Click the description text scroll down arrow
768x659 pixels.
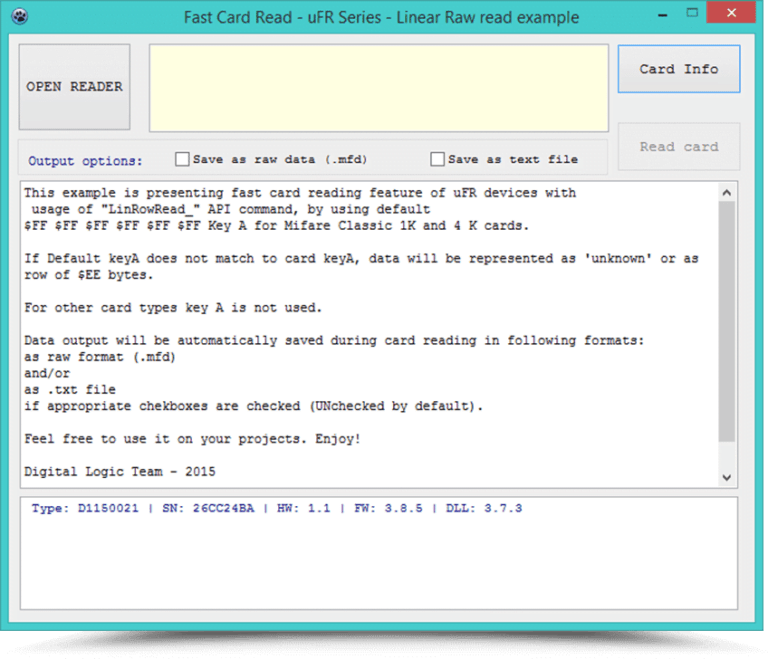727,477
